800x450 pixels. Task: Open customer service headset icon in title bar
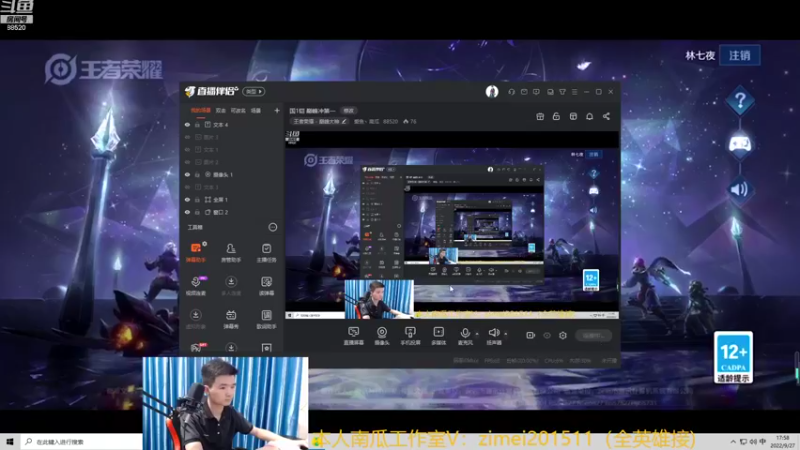pyautogui.click(x=511, y=92)
